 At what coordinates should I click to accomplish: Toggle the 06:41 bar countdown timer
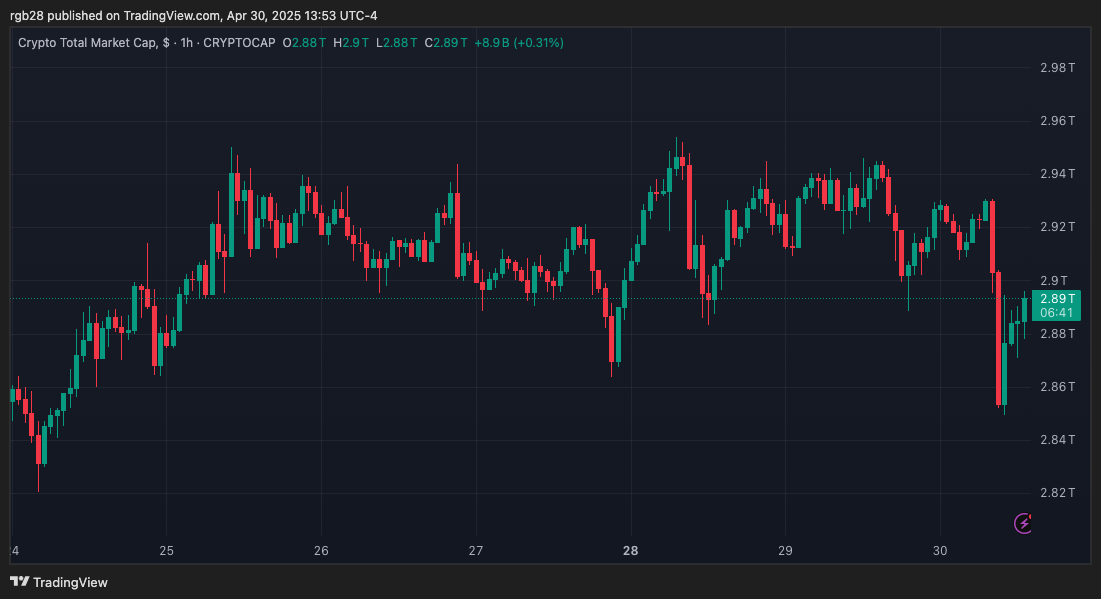click(x=1056, y=311)
